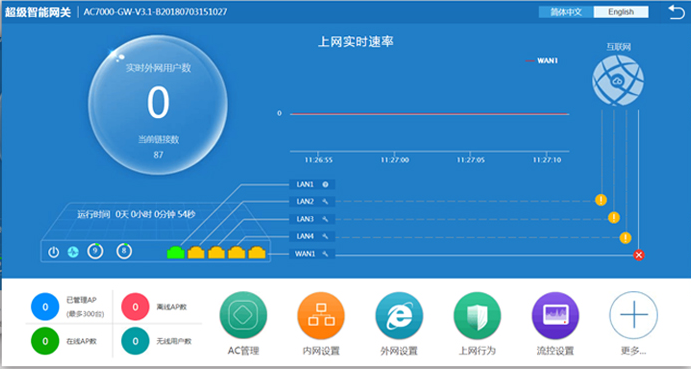The height and width of the screenshot is (369, 691).
Task: Open the 流控设置 chart icon
Action: [x=556, y=315]
